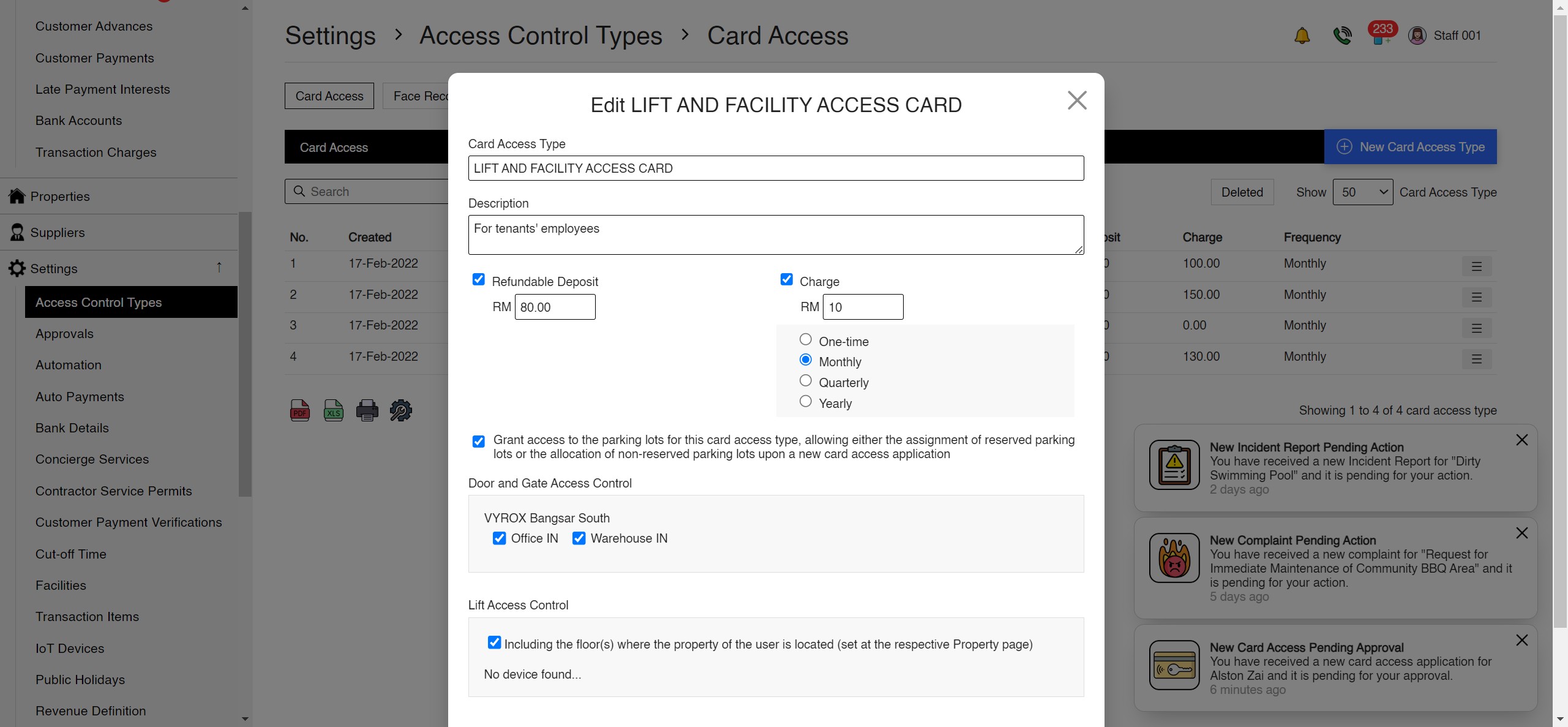The image size is (1568, 727).
Task: Click the Deleted button
Action: point(1242,192)
